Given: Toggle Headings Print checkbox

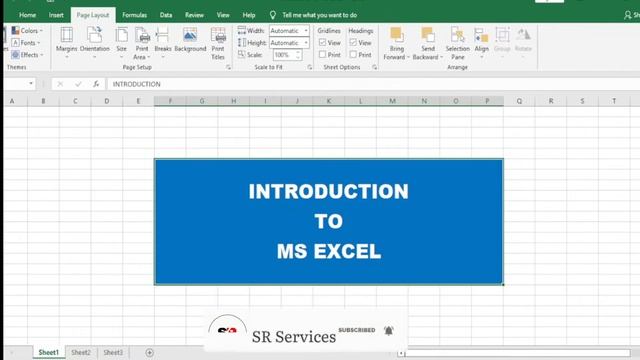Looking at the screenshot, I should (x=353, y=54).
